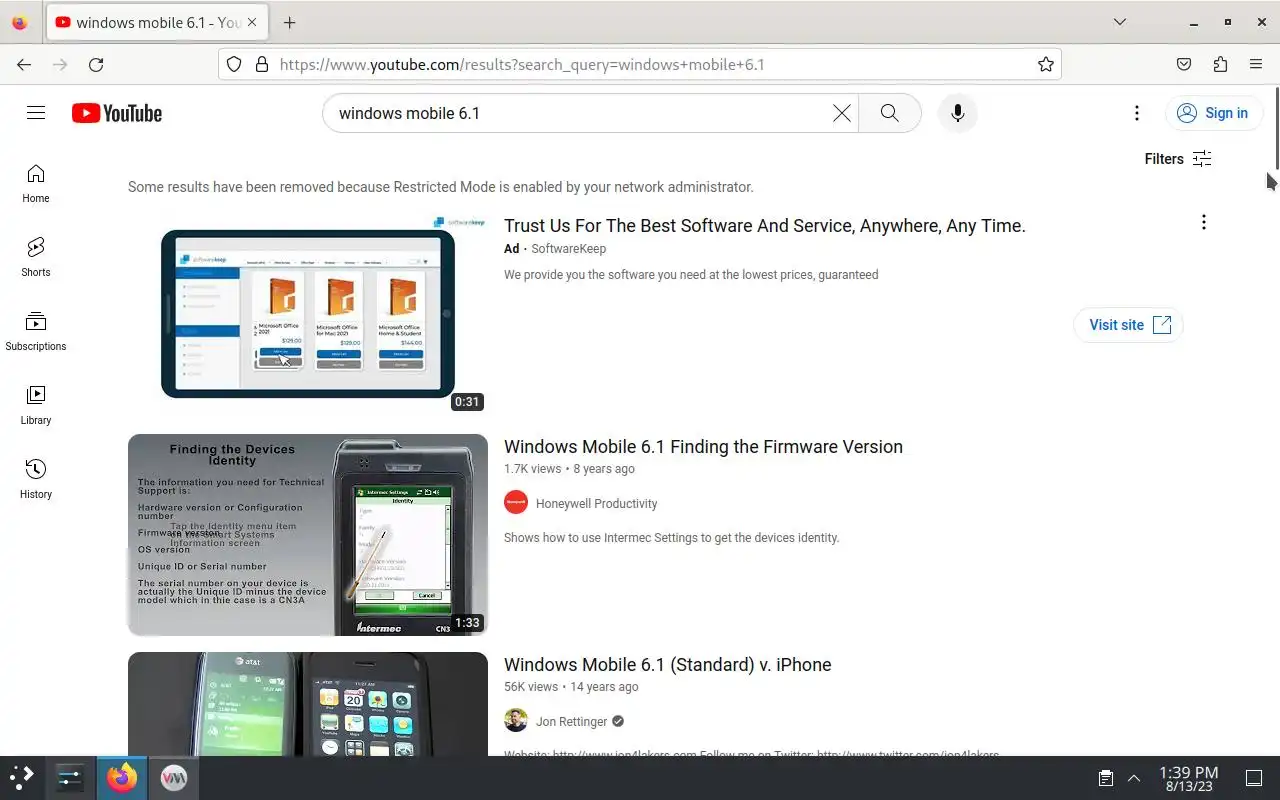Open Shorts in the left sidebar
This screenshot has width=1280, height=800.
pos(36,258)
